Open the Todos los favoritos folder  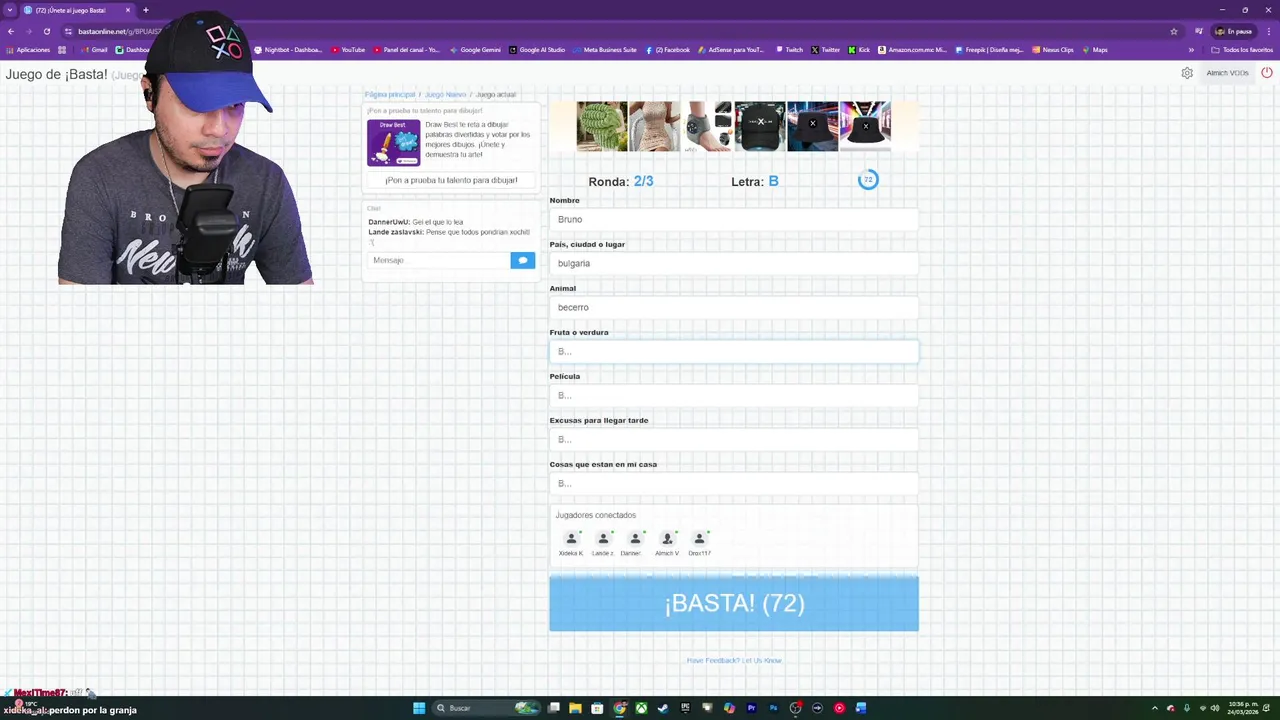(x=1241, y=50)
